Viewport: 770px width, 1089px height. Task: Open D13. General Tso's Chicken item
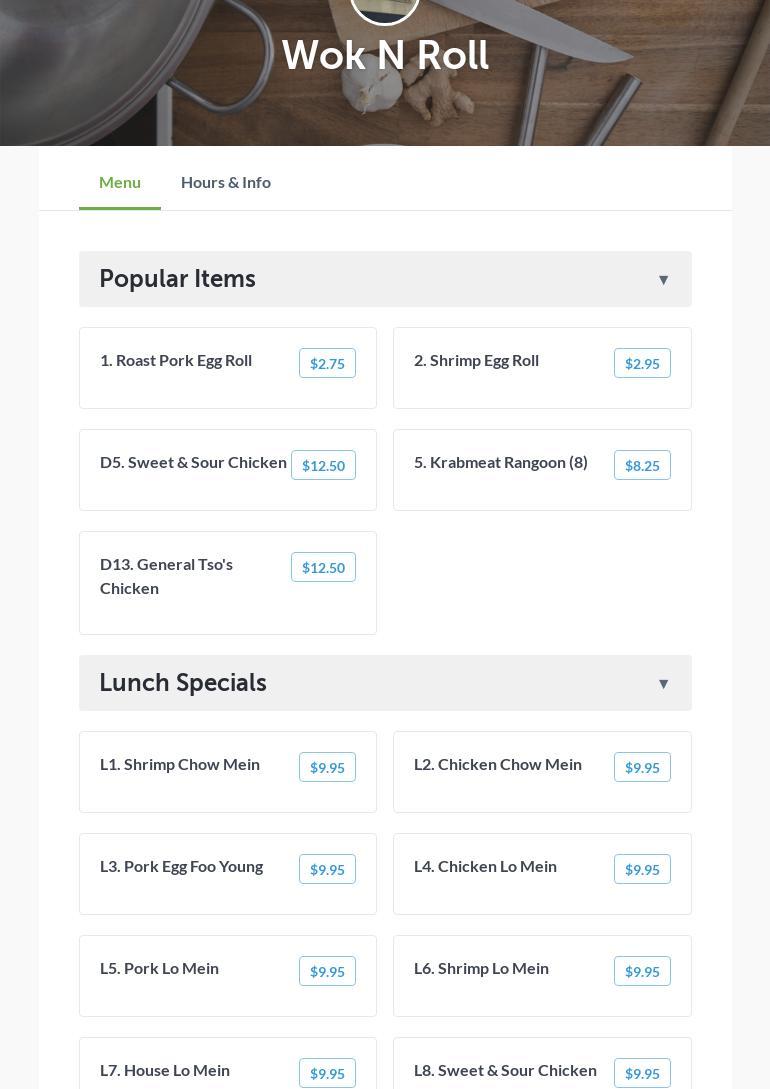(166, 576)
